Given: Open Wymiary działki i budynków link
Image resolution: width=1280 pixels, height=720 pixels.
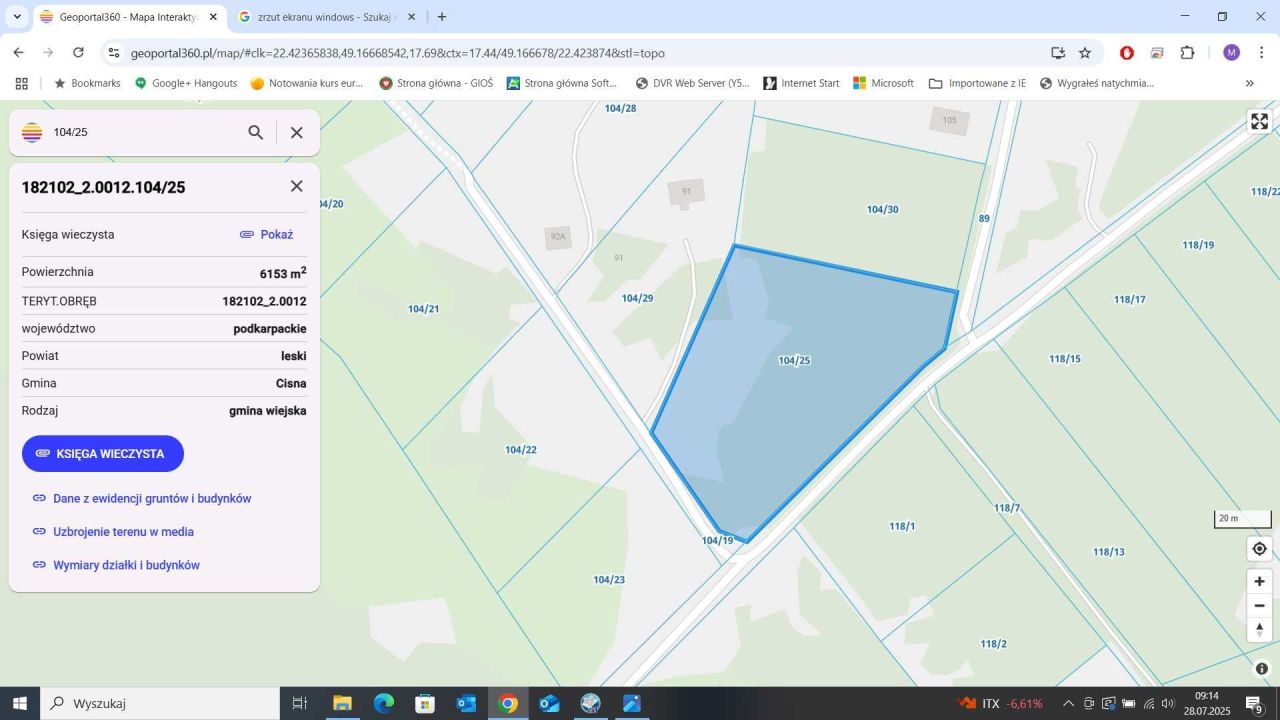Looking at the screenshot, I should pos(126,565).
